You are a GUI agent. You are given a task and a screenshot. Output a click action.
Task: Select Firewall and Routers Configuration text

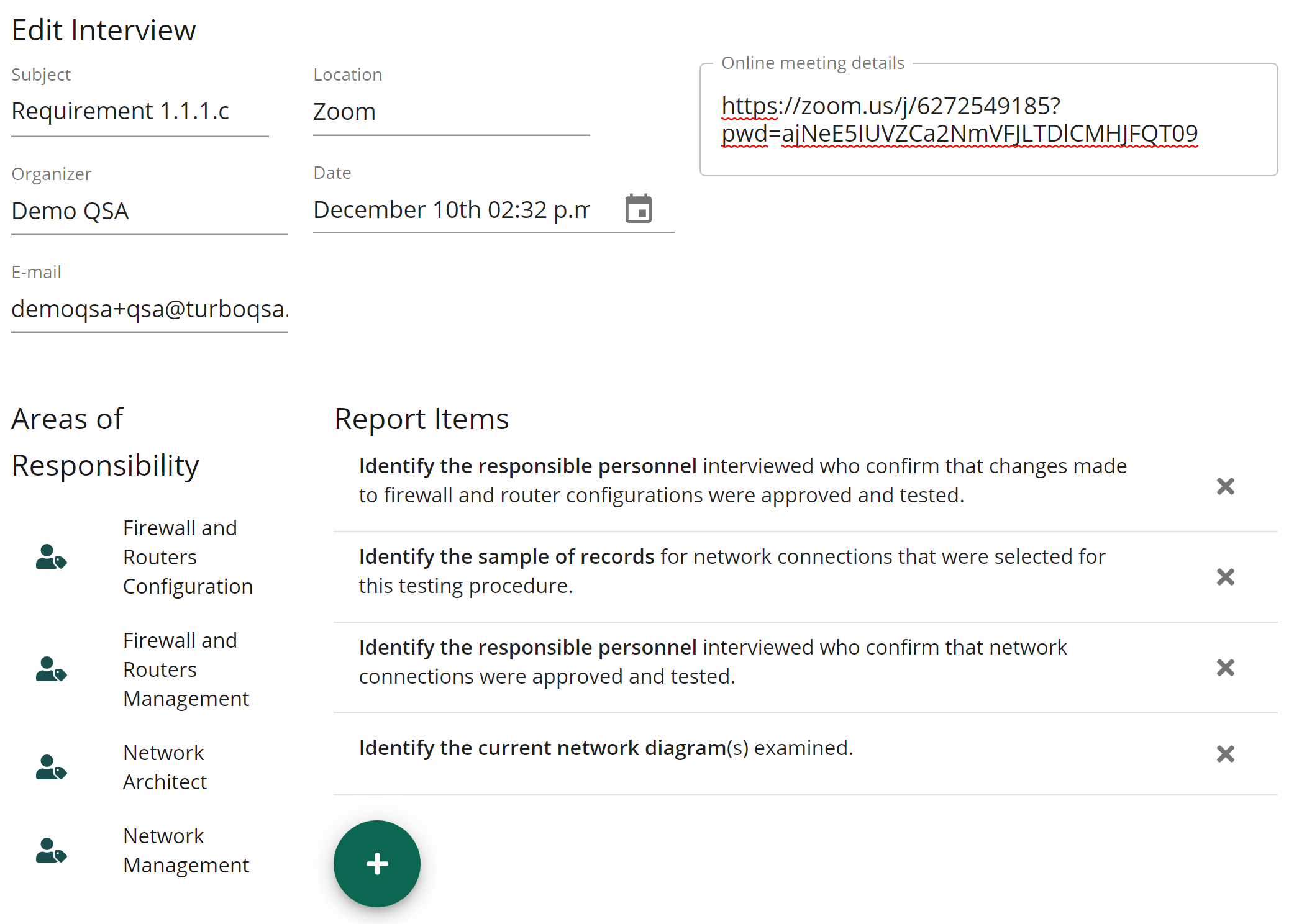click(188, 557)
